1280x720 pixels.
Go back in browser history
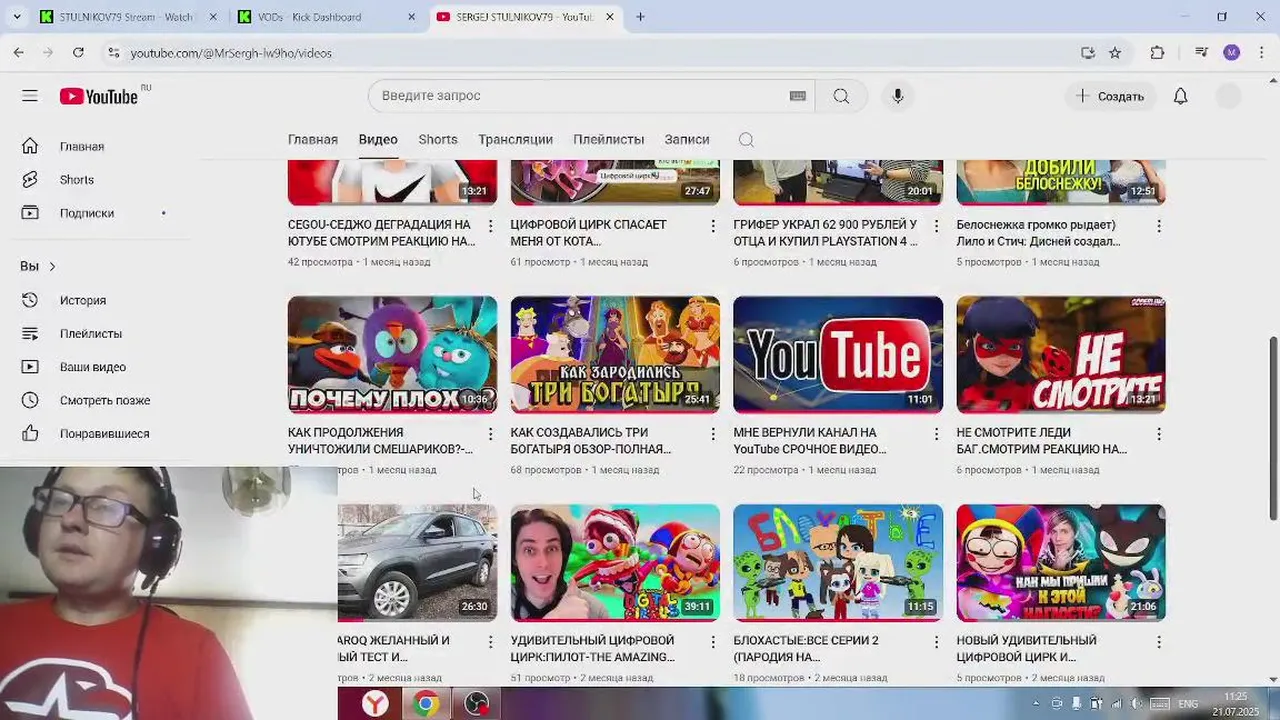pyautogui.click(x=19, y=53)
